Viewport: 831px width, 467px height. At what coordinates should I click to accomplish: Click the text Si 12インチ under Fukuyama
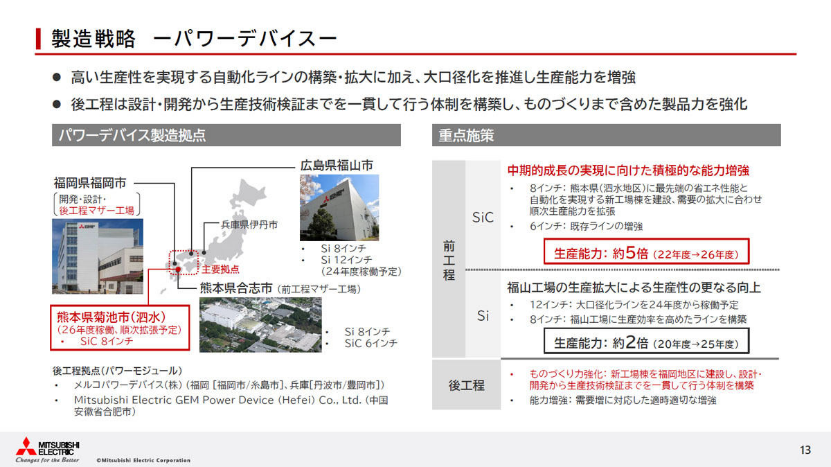point(347,260)
